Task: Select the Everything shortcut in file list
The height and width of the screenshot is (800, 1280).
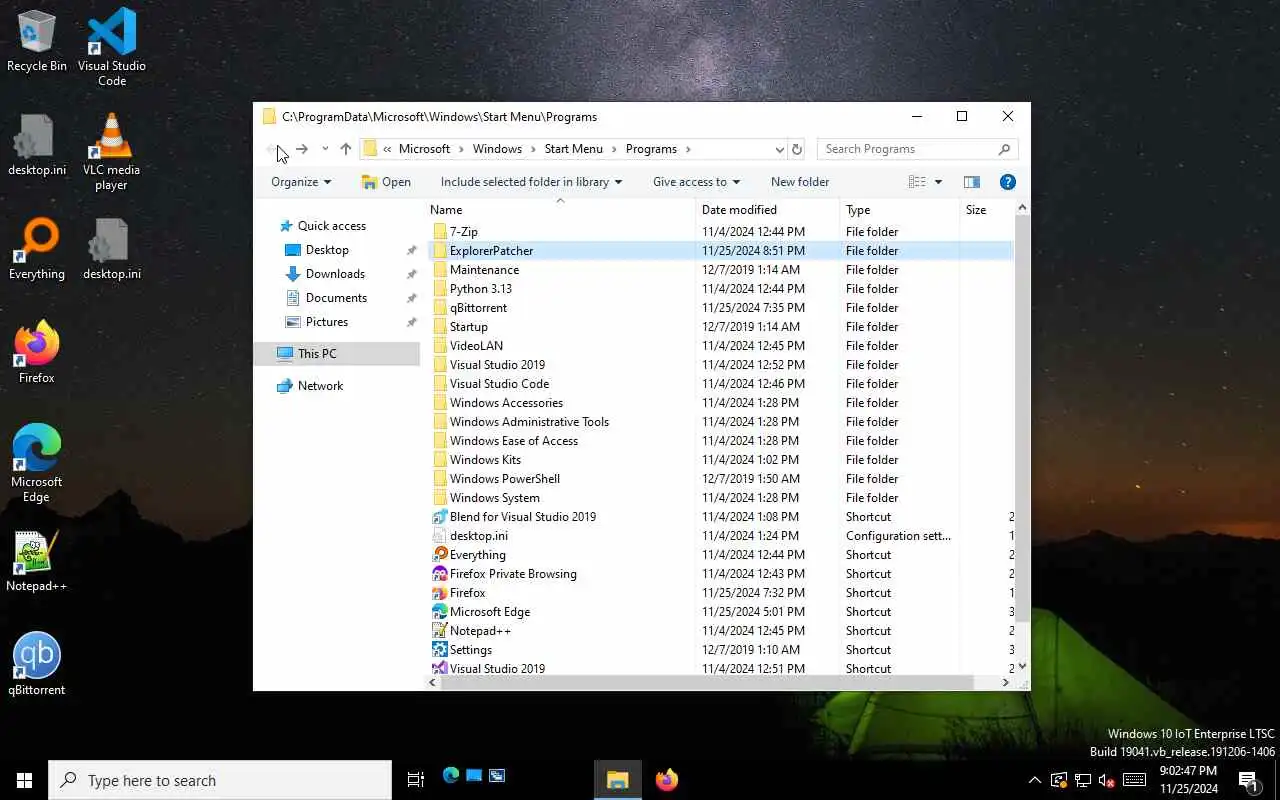Action: (x=477, y=555)
